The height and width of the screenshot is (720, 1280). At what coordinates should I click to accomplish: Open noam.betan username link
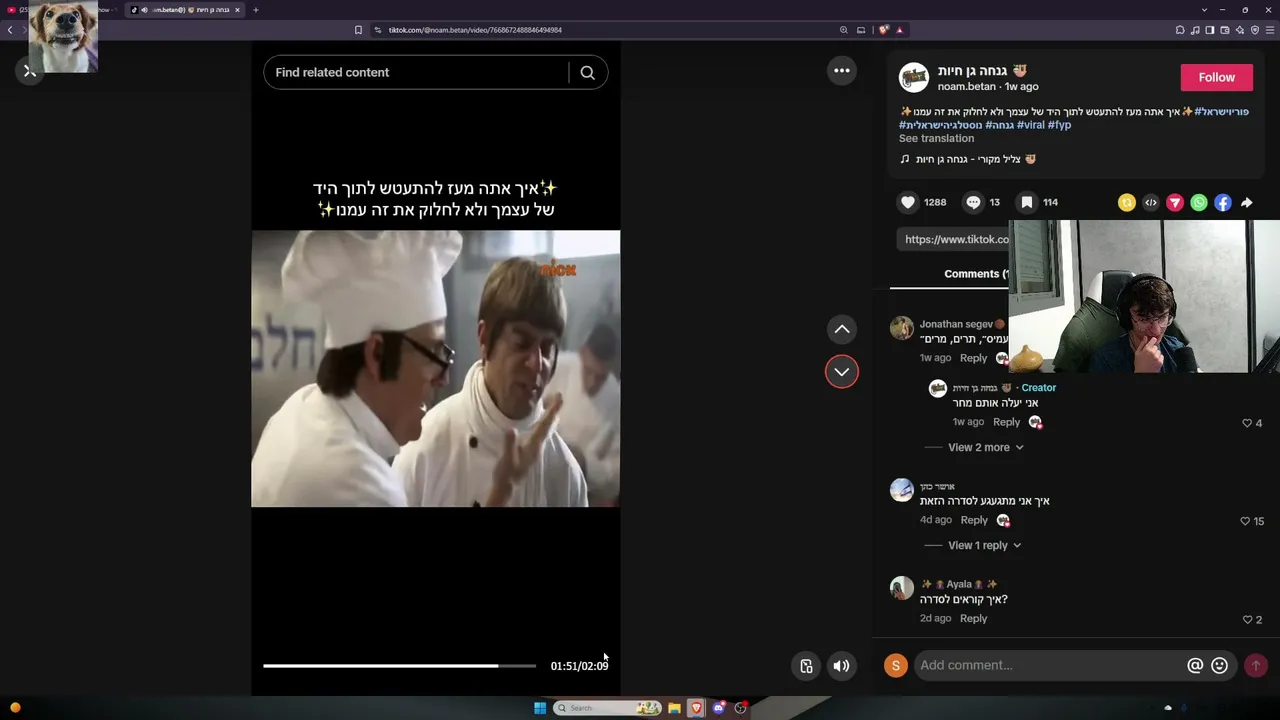[x=966, y=87]
